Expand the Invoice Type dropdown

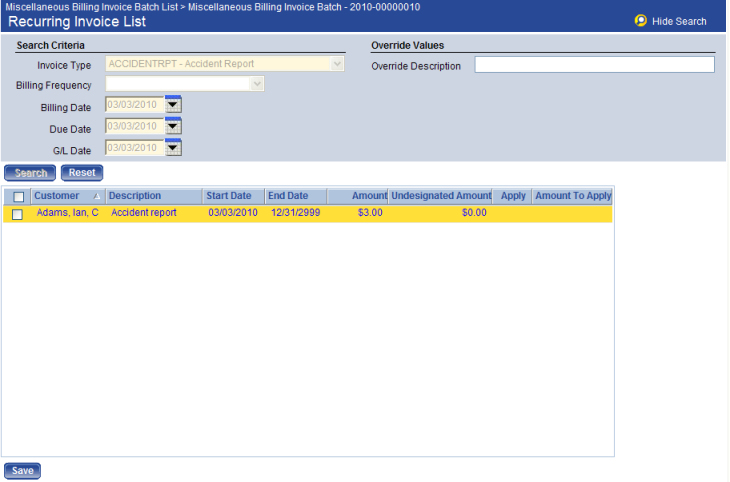coord(337,64)
